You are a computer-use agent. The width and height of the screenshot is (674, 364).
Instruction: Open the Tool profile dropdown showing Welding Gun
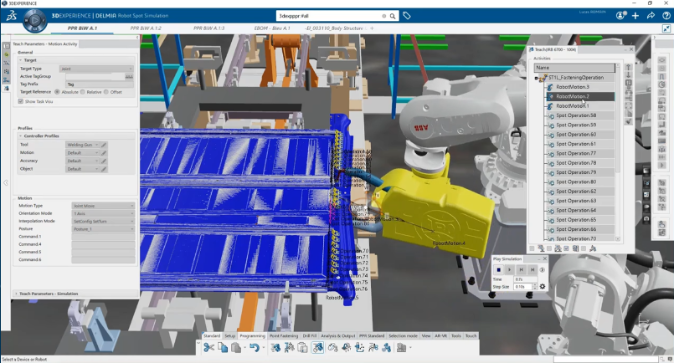pos(83,145)
